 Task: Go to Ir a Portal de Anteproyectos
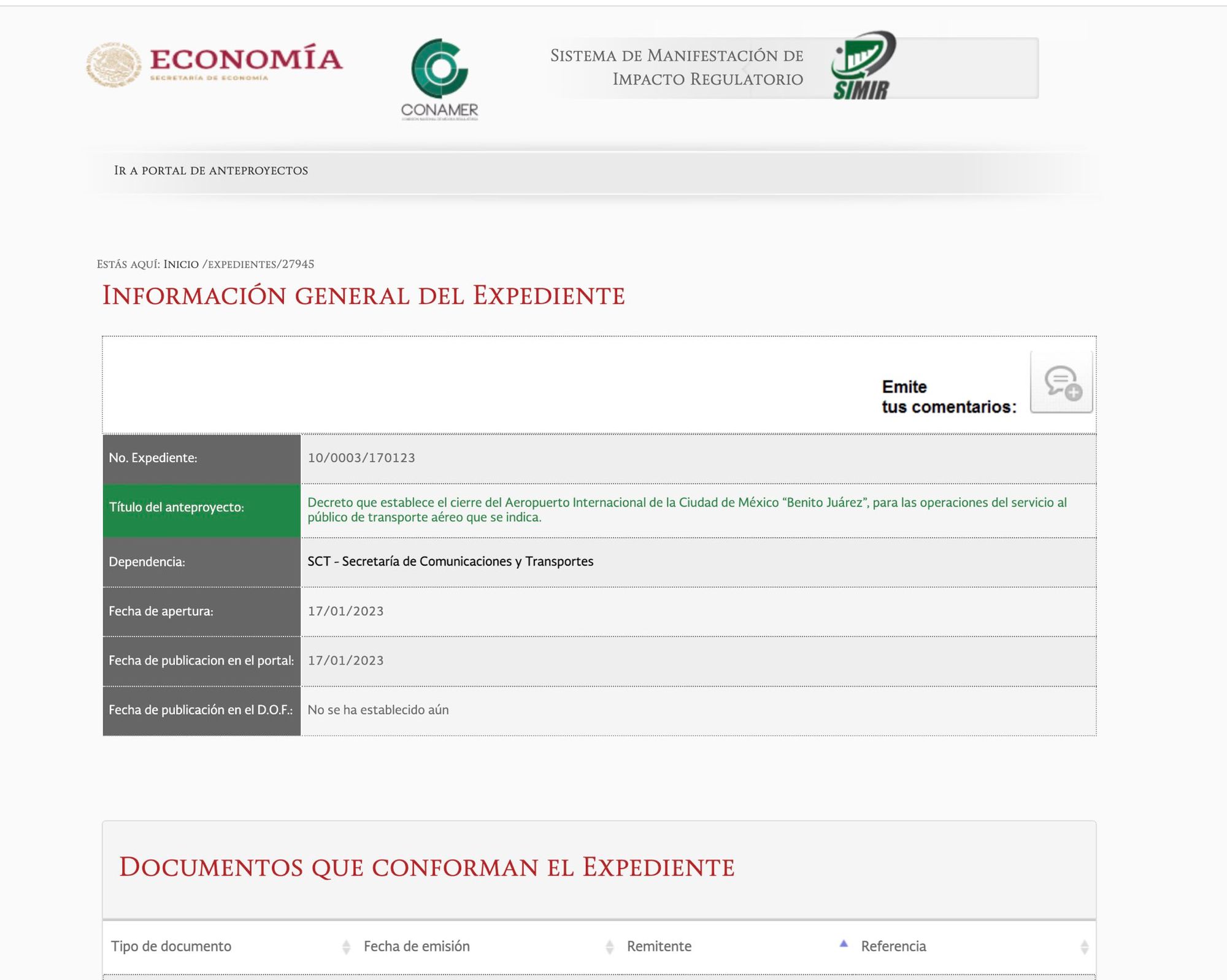click(211, 171)
